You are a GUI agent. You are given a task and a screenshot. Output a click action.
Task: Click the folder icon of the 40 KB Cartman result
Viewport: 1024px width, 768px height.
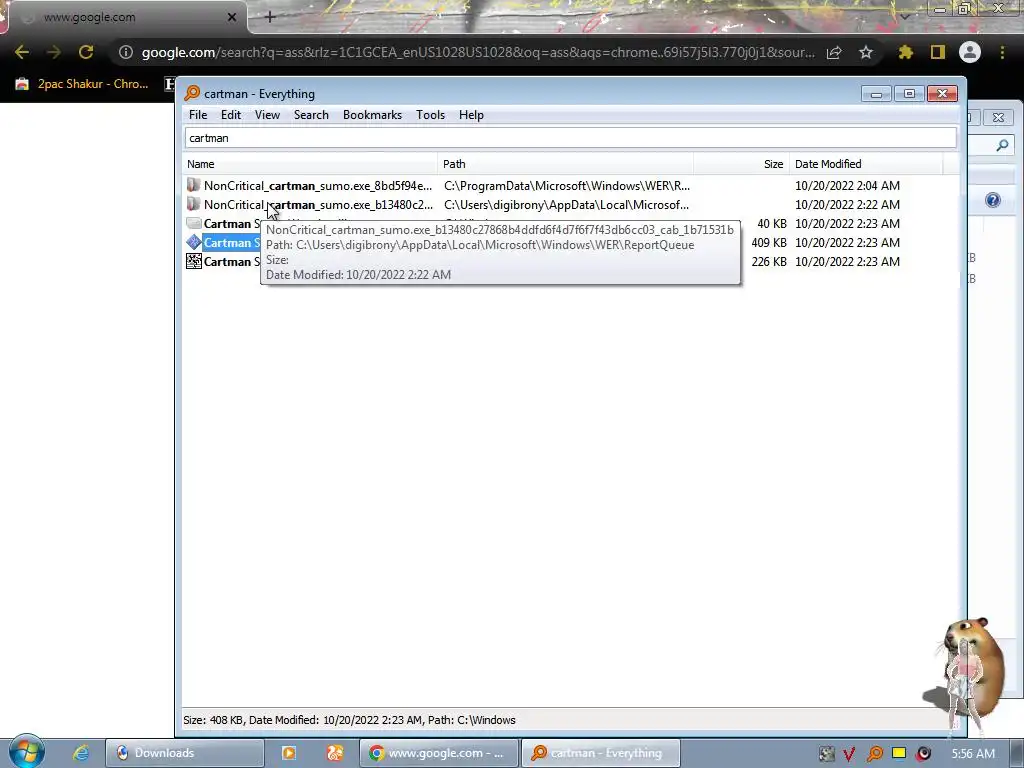point(193,223)
